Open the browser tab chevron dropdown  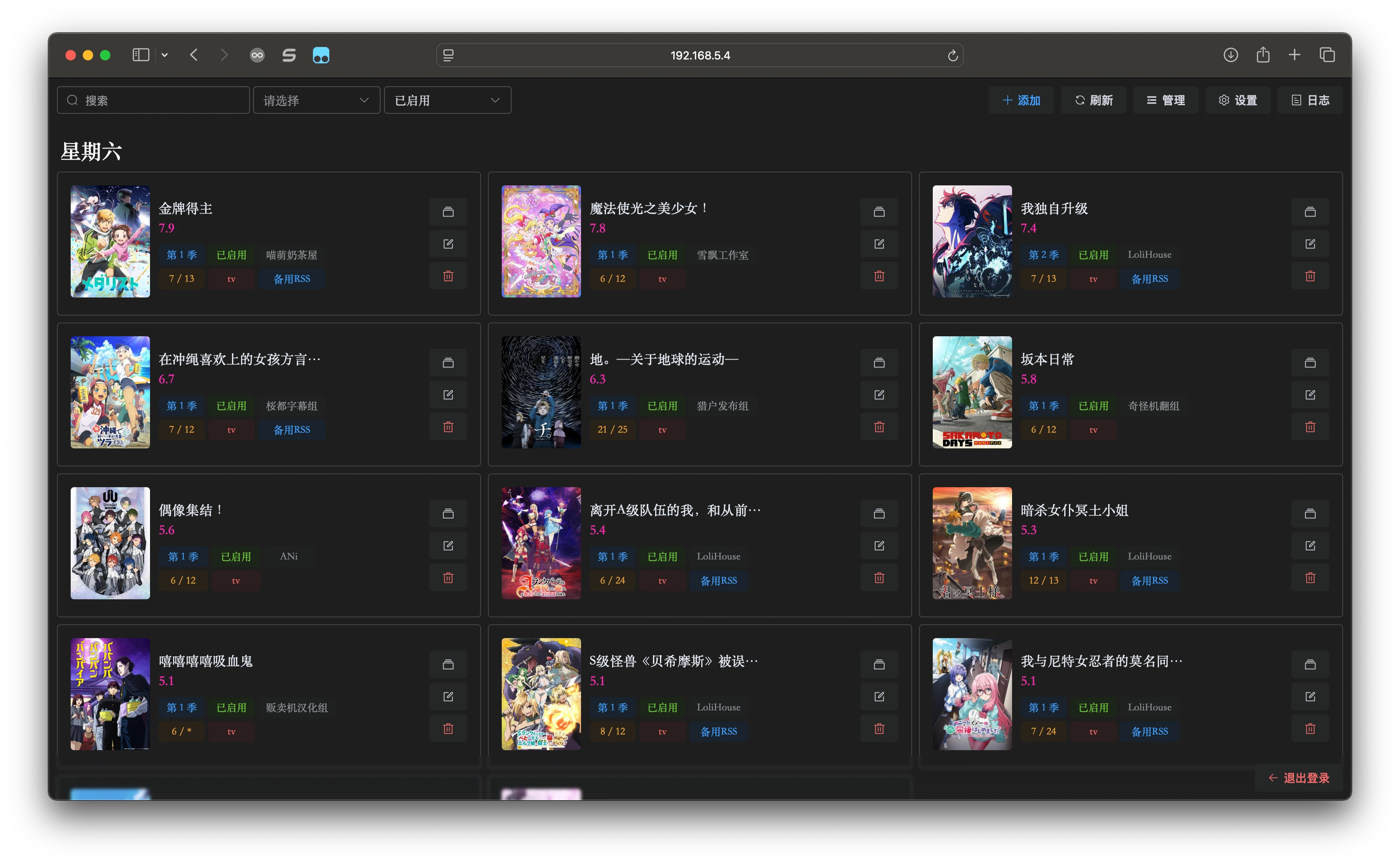pos(165,55)
